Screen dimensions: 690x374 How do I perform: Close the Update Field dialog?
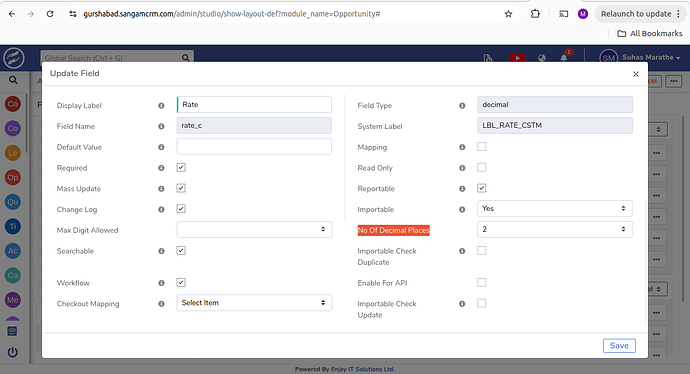(635, 74)
